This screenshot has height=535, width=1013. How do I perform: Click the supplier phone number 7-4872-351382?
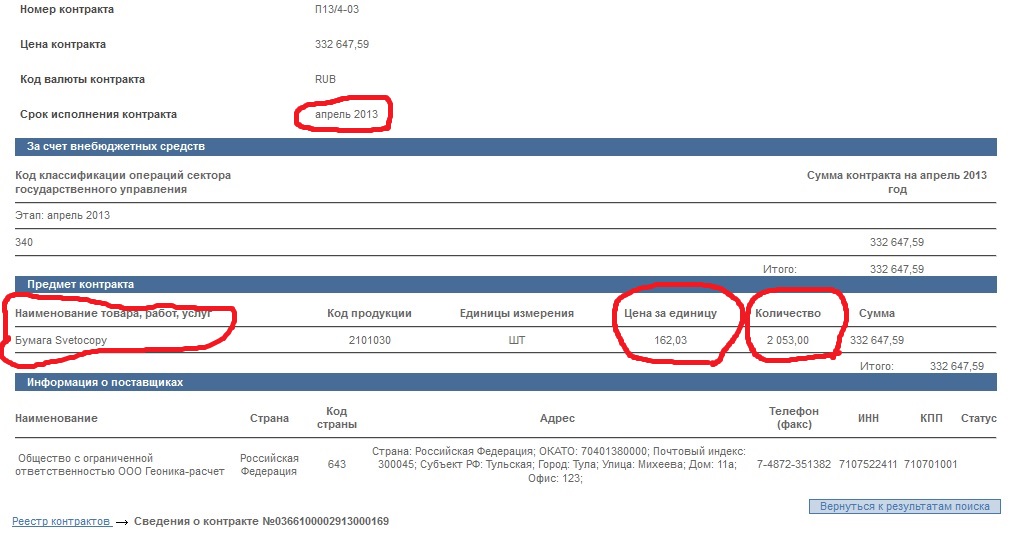[x=794, y=464]
